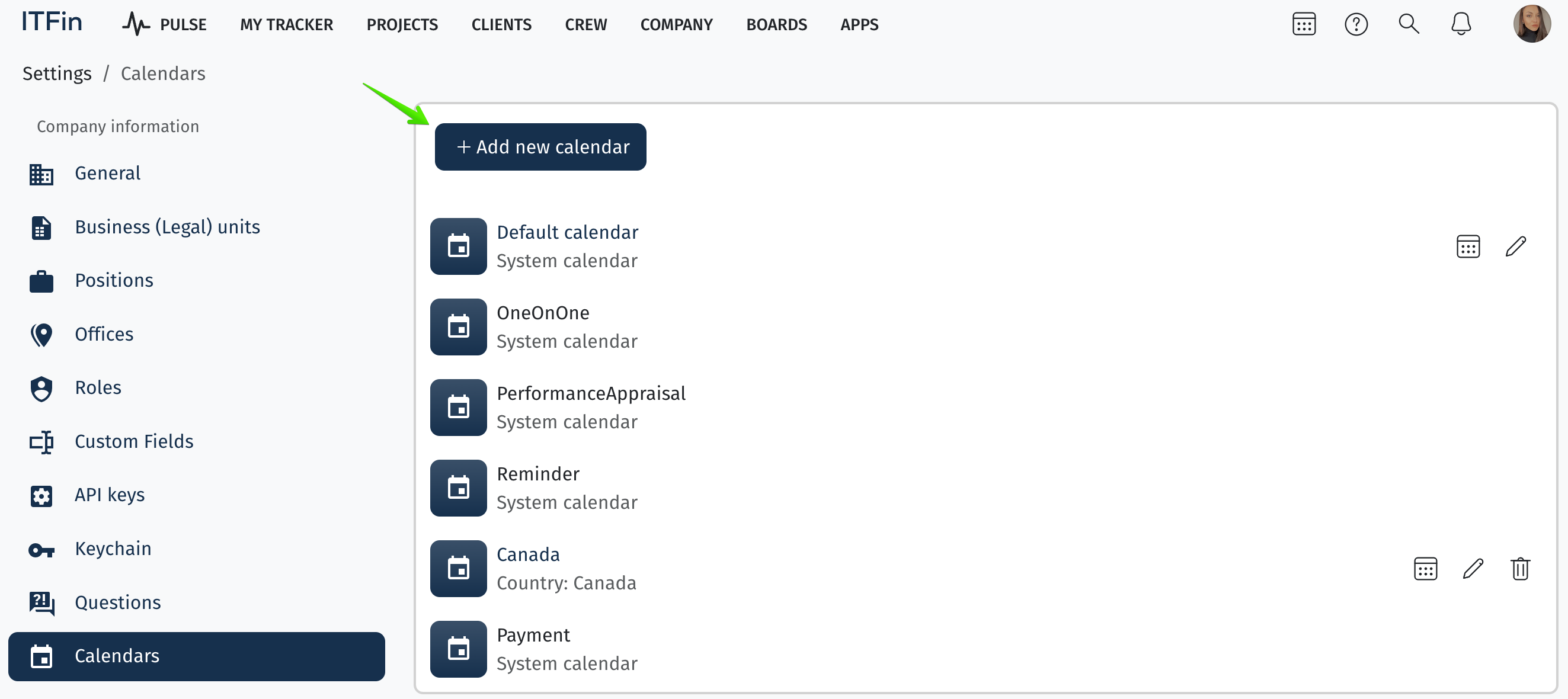Screen dimensions: 1568x699
Task: Open the user avatar profile menu
Action: pyautogui.click(x=1531, y=24)
